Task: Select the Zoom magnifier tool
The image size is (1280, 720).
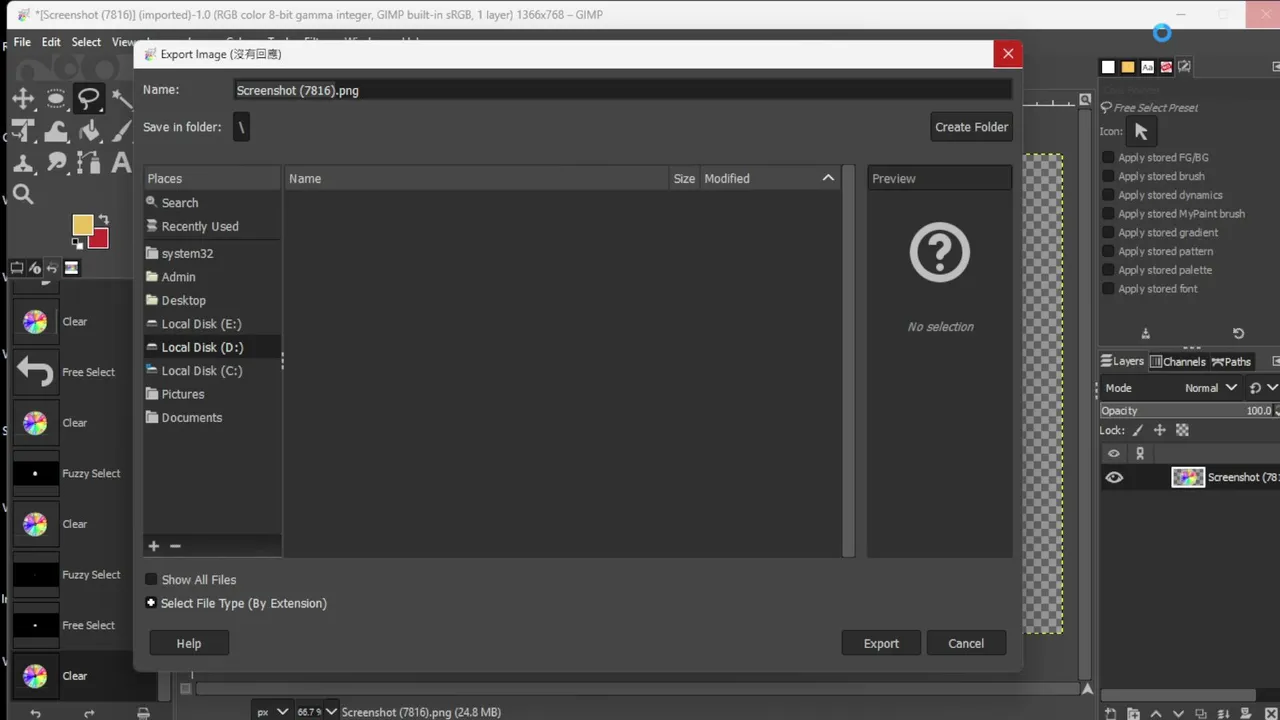Action: click(x=23, y=194)
